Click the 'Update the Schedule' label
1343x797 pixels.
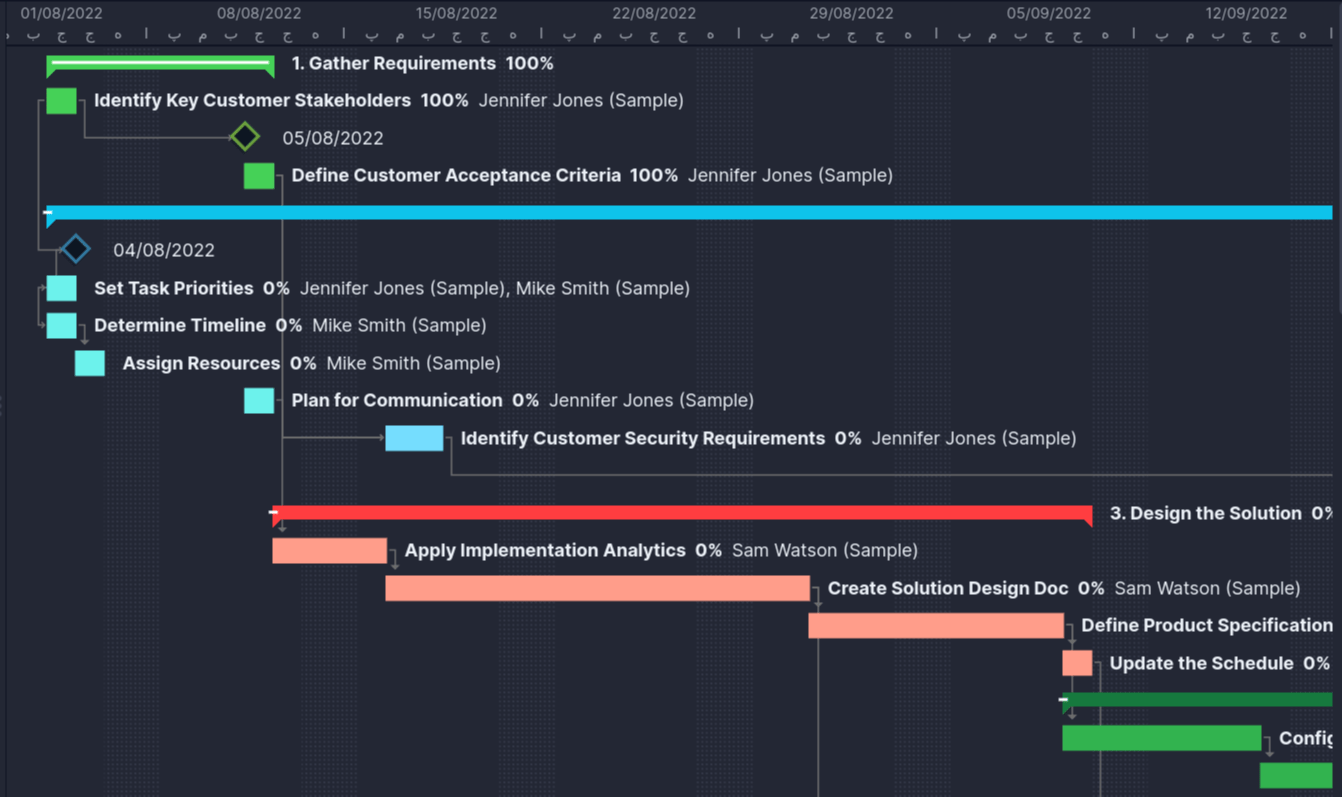(1202, 663)
